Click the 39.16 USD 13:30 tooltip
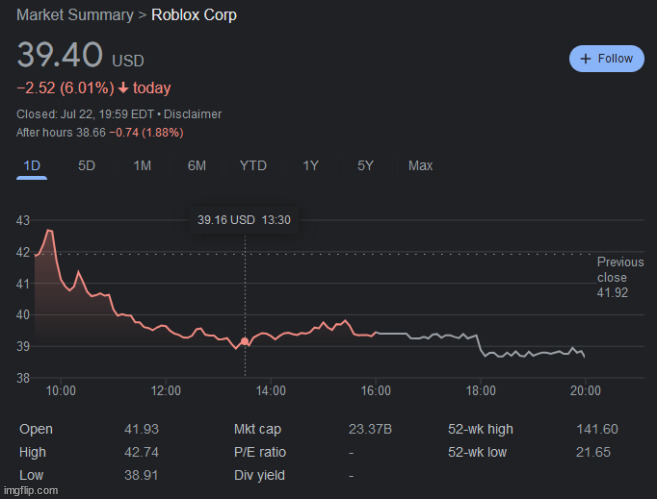 click(x=244, y=220)
